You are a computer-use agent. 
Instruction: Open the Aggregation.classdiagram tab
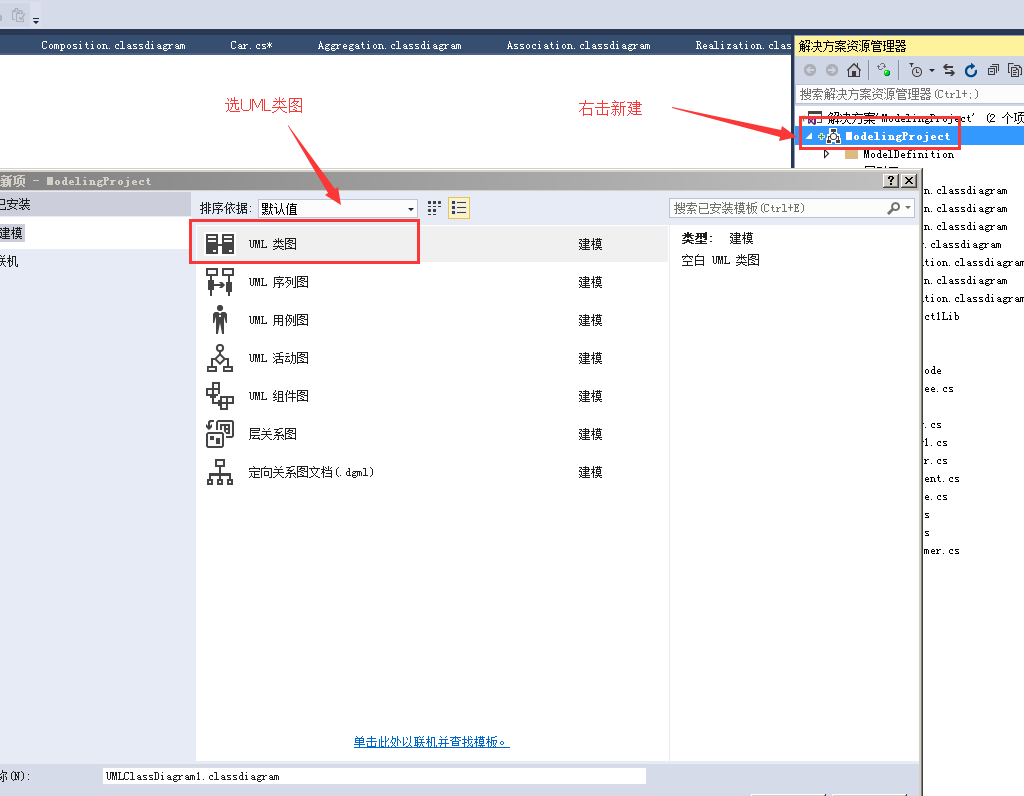tap(389, 45)
